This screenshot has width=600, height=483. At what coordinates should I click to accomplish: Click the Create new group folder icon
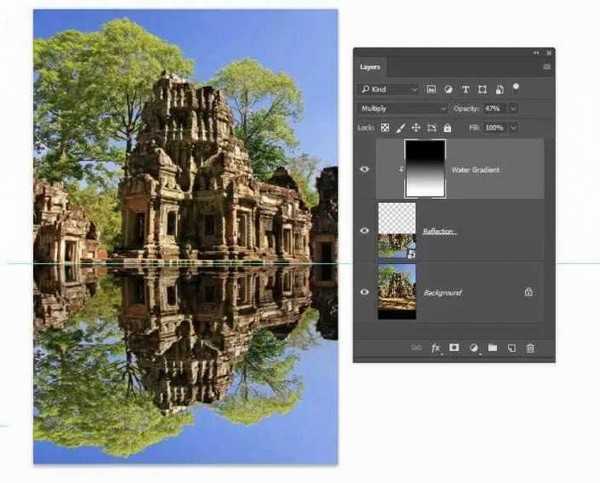[492, 348]
